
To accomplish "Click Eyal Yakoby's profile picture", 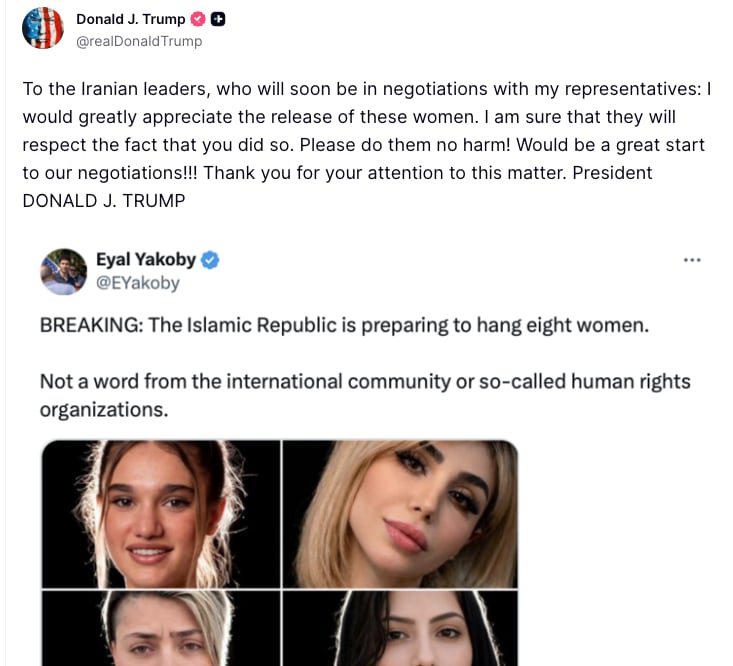I will 64,272.
